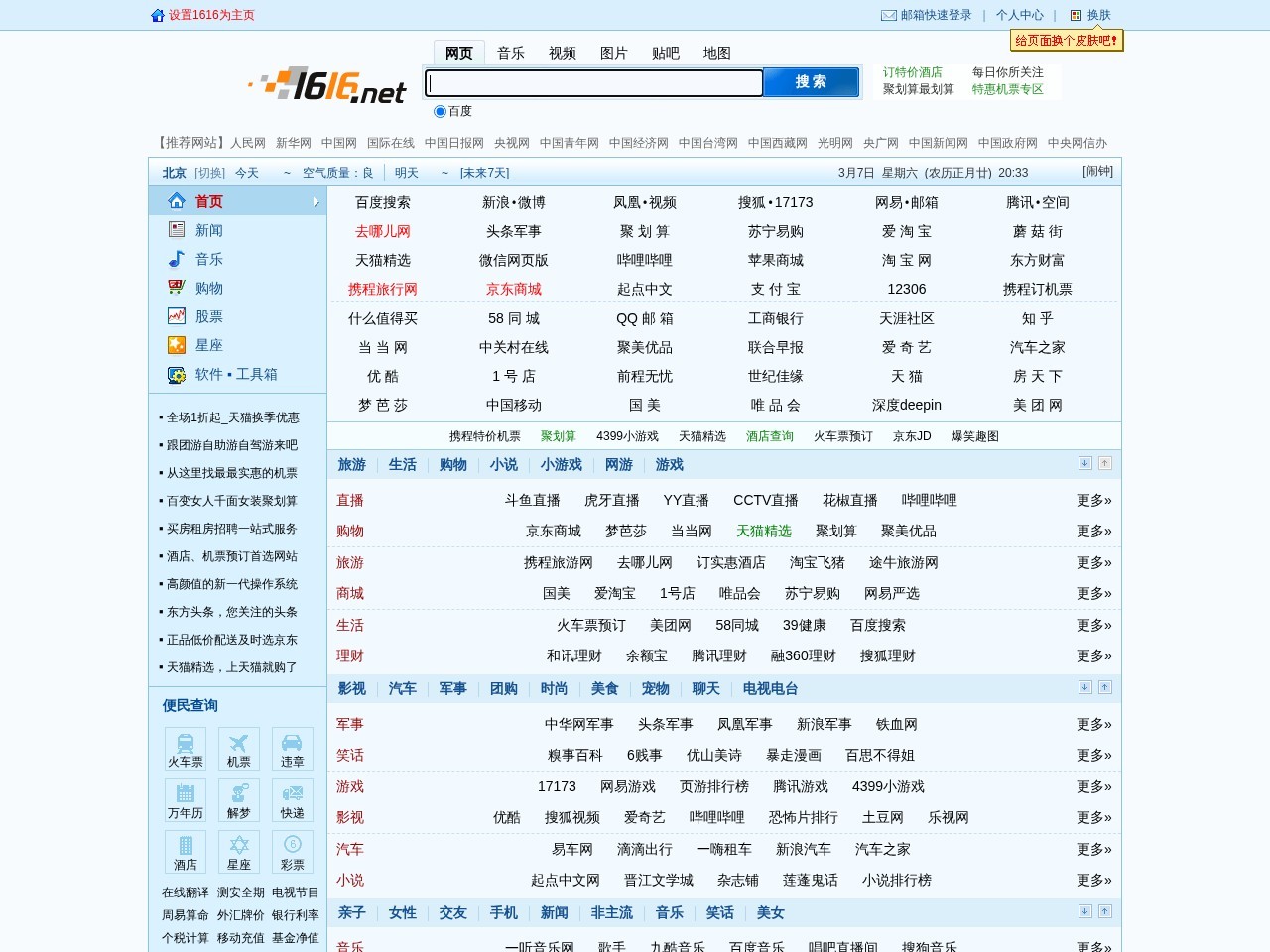
Task: Click the 购物 shopping cart sidebar icon
Action: tap(176, 288)
